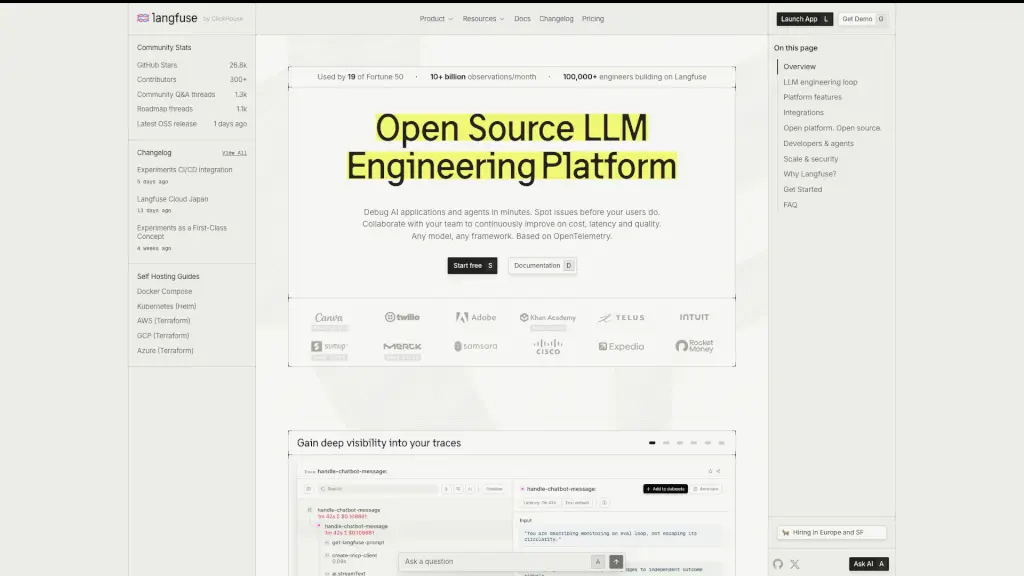The image size is (1024, 576).
Task: Jump to Open platform. Open source. section
Action: (x=832, y=128)
